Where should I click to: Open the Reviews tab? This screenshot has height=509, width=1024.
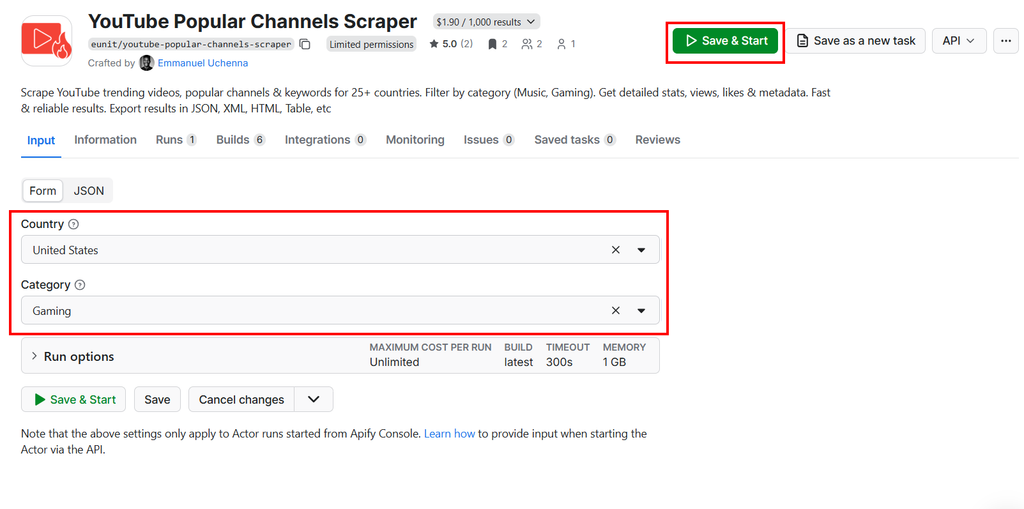658,140
